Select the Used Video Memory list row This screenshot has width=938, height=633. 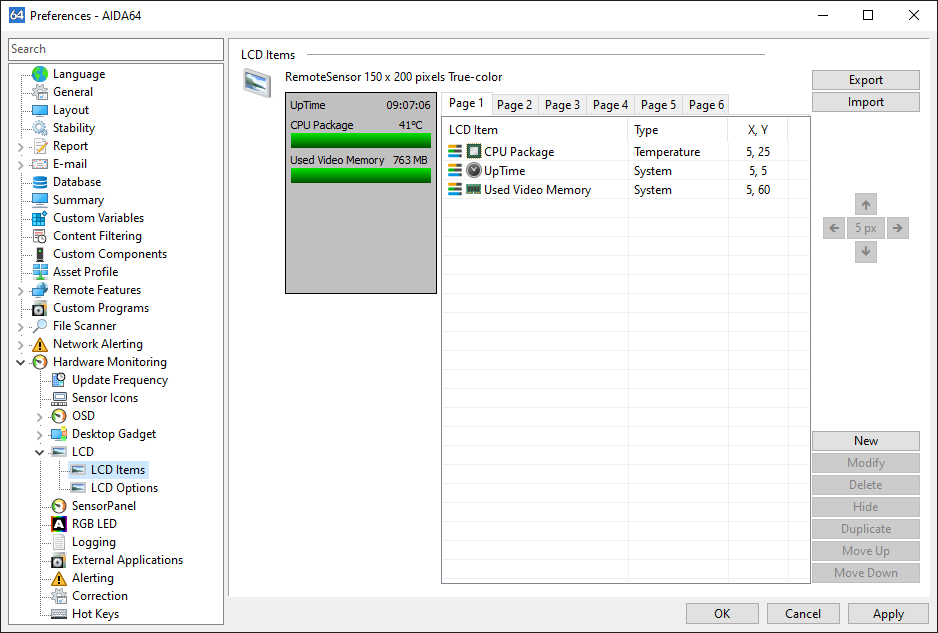625,190
